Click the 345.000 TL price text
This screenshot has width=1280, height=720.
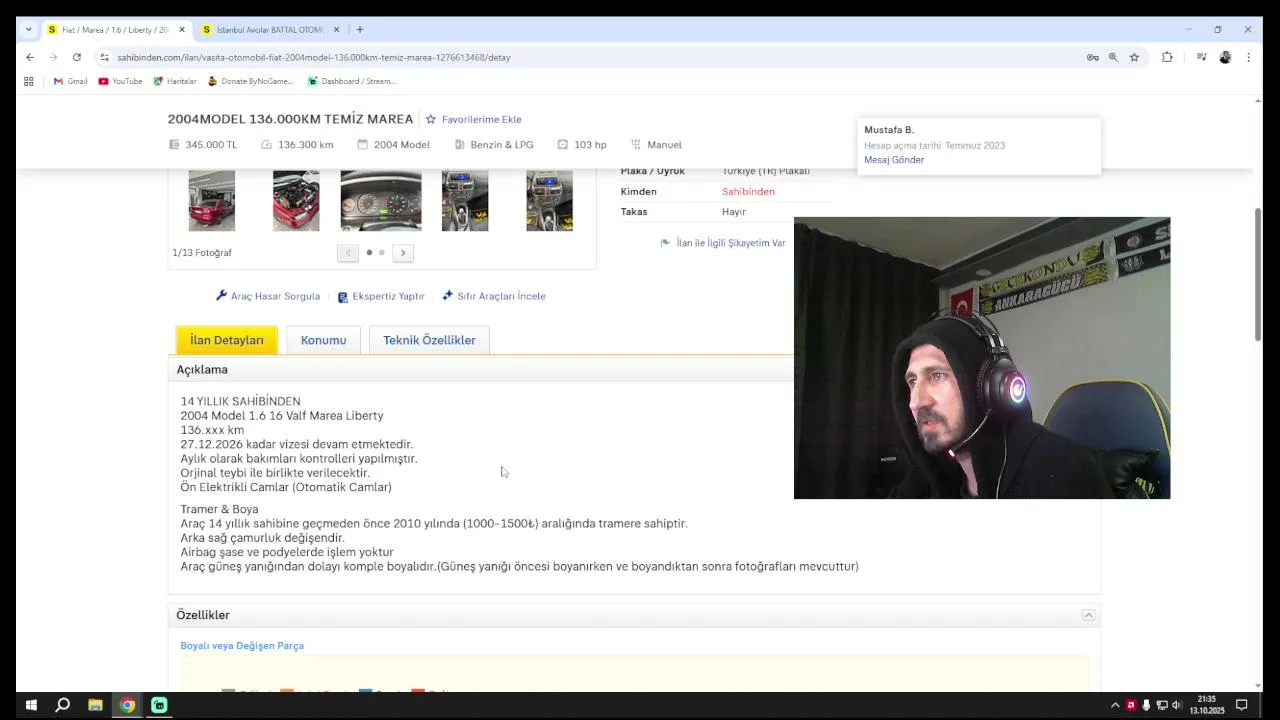211,145
